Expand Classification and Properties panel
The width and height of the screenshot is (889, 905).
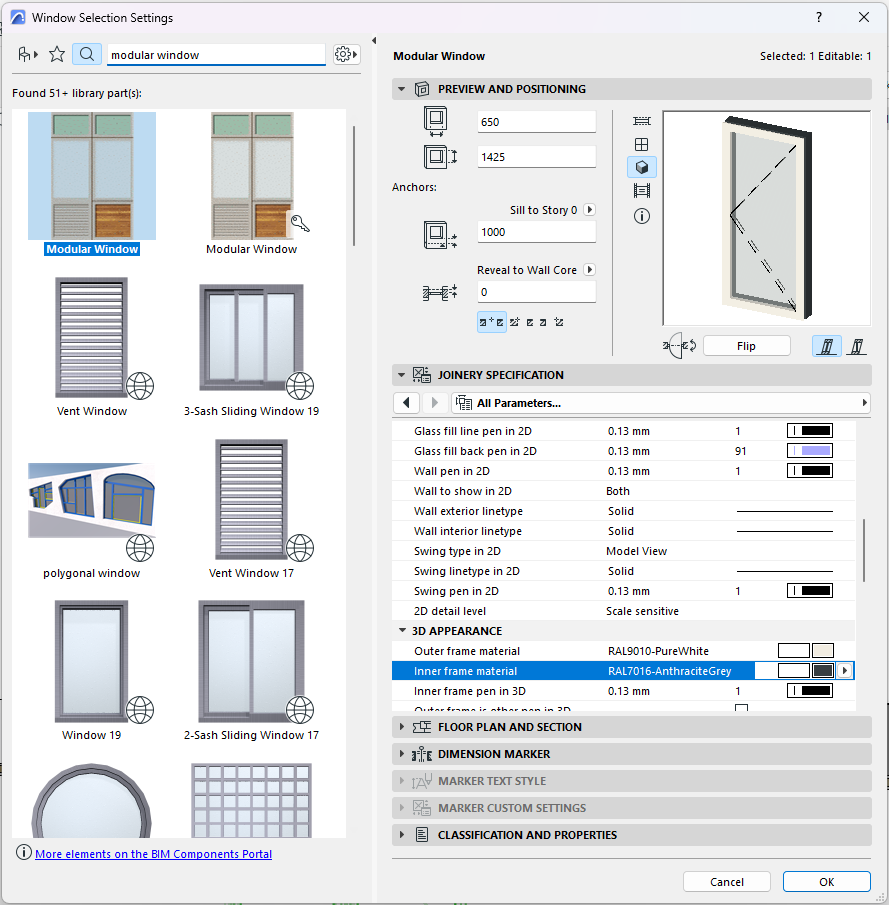[402, 835]
